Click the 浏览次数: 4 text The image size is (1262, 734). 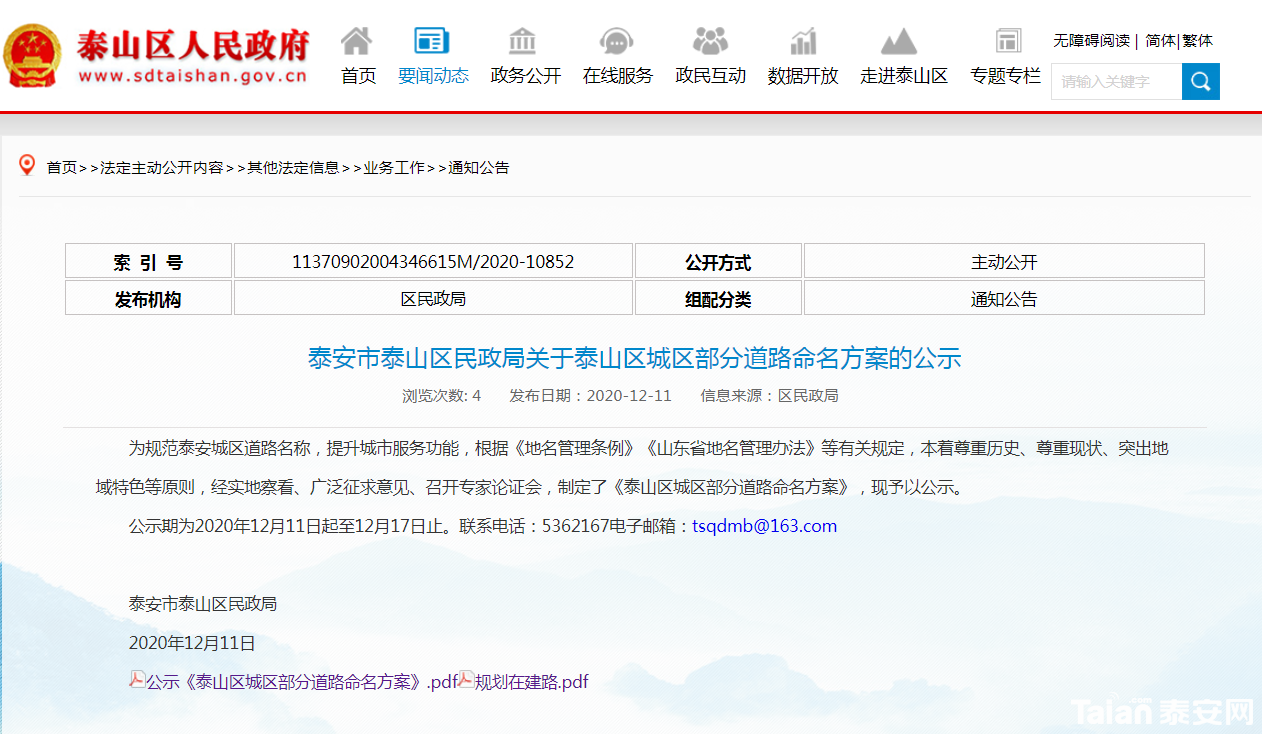click(442, 395)
